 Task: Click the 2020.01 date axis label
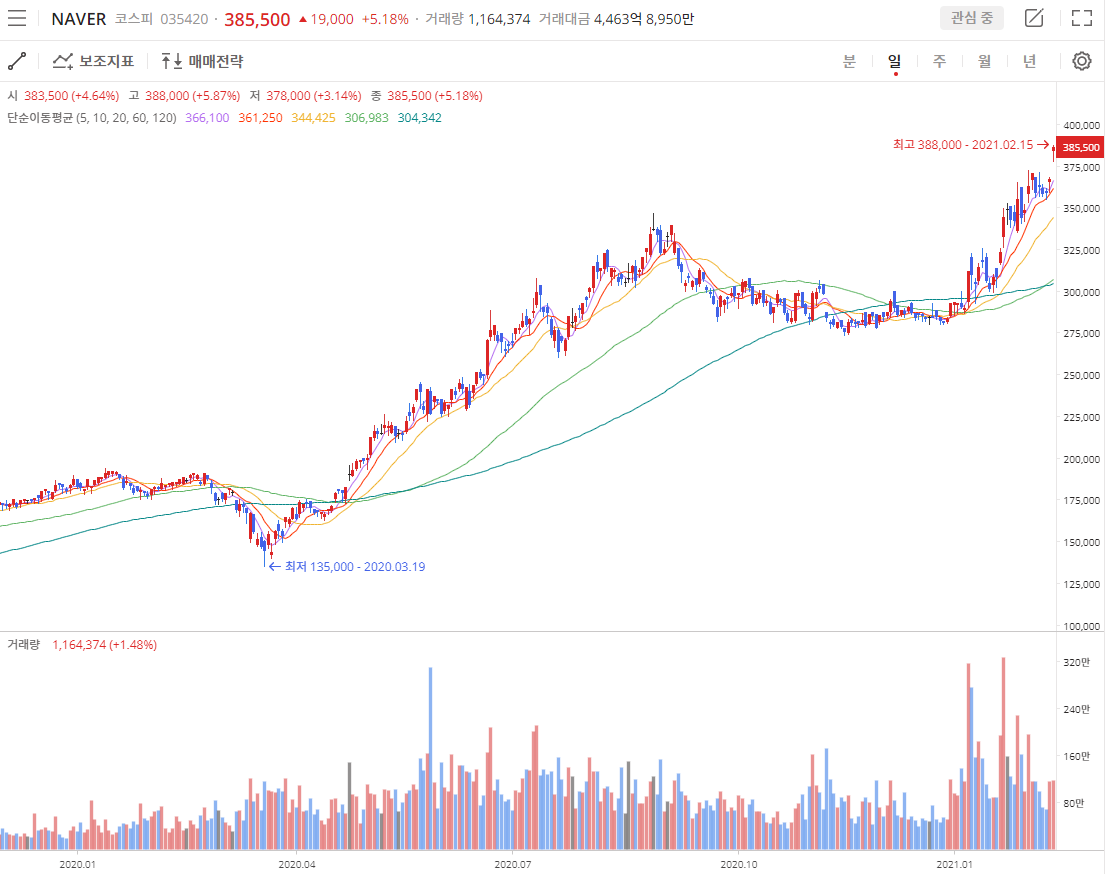coord(77,864)
